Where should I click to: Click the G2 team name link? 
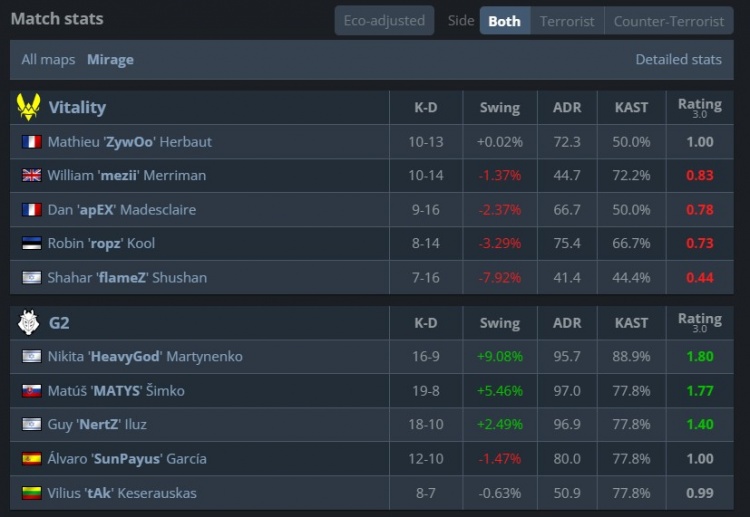(x=59, y=323)
